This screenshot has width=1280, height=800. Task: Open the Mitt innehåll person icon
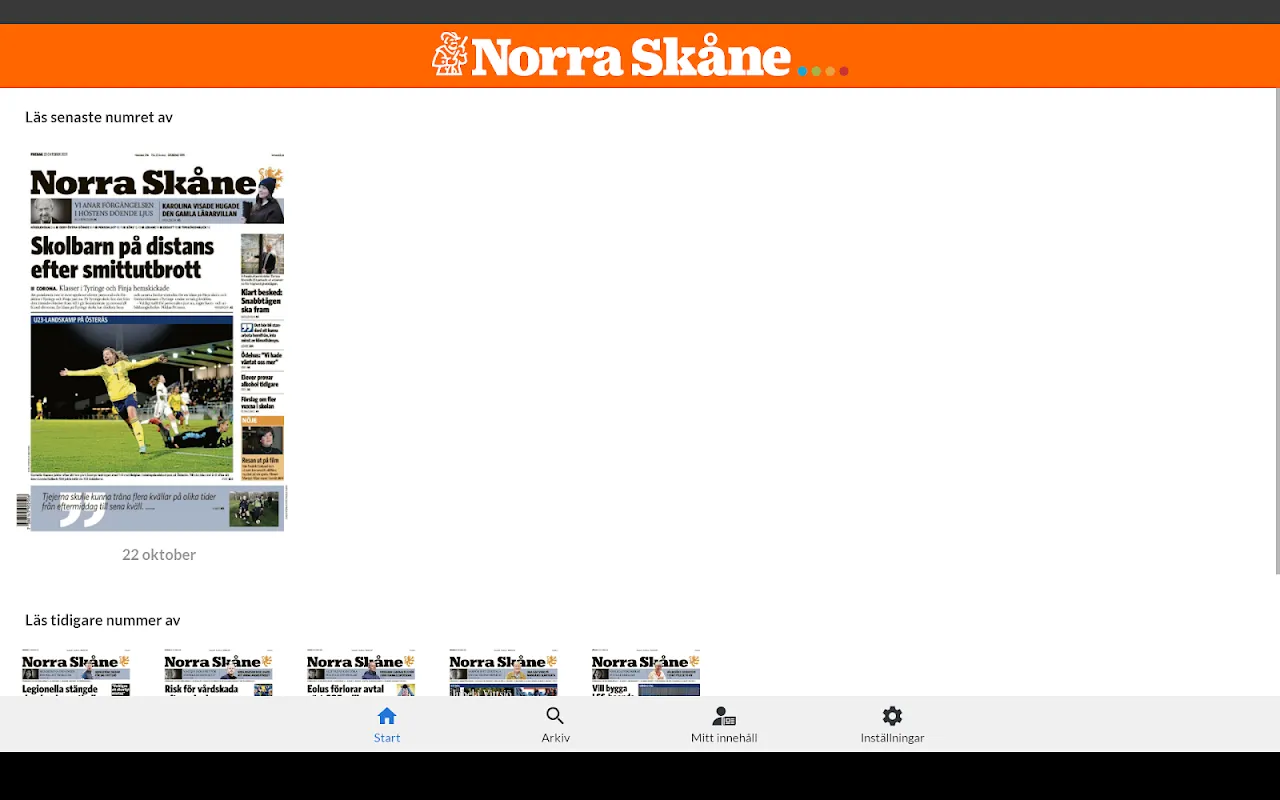[x=724, y=716]
